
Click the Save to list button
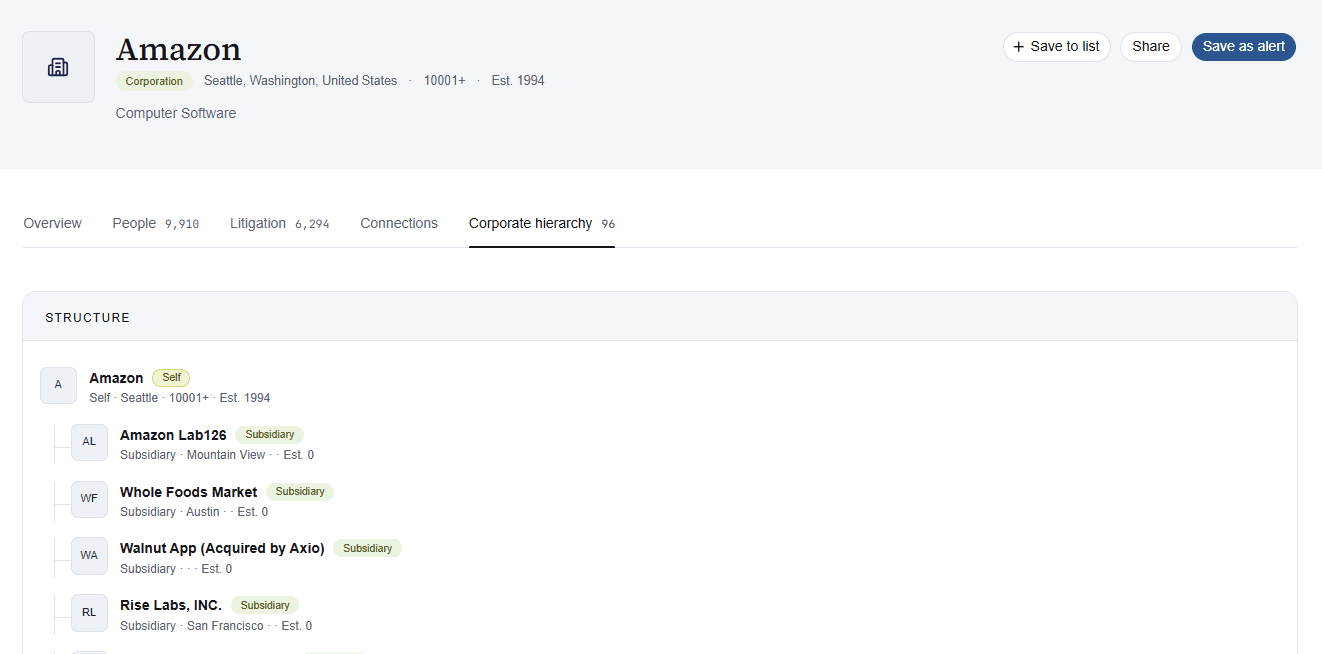[1057, 47]
